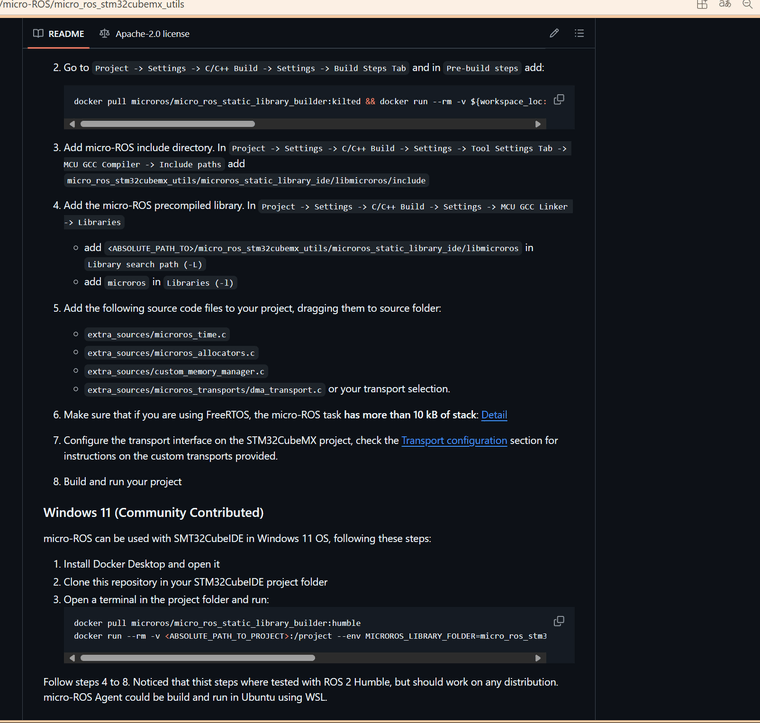The height and width of the screenshot is (723, 760).
Task: Click the edit README pencil icon
Action: pos(554,33)
